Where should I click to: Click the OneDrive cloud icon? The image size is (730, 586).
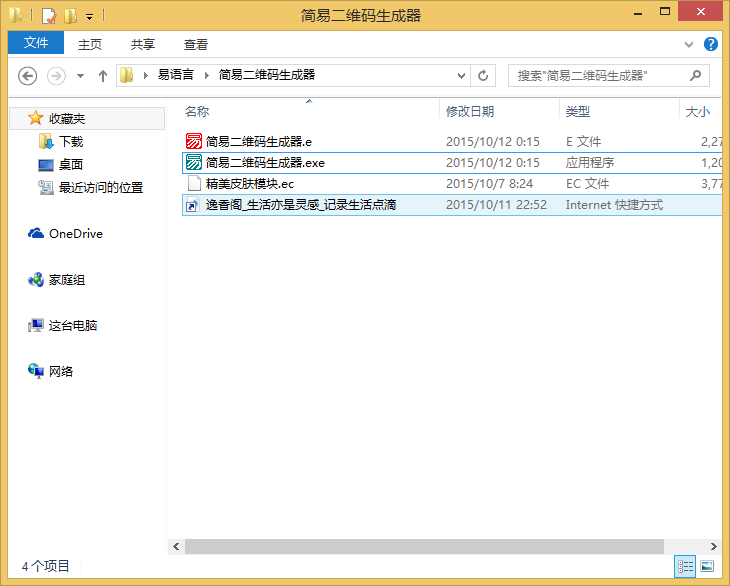36,233
